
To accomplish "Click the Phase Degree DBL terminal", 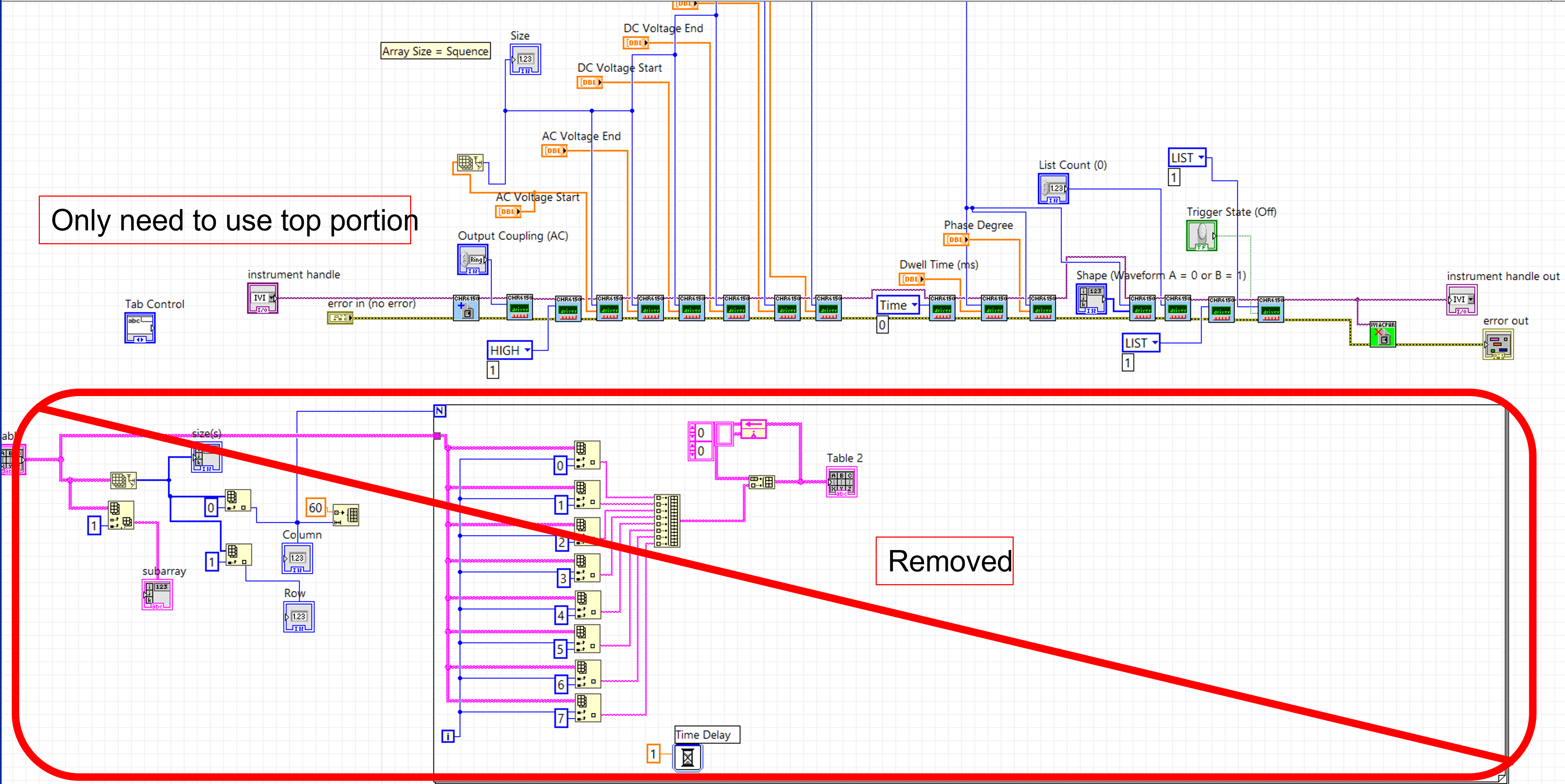I will (x=956, y=239).
